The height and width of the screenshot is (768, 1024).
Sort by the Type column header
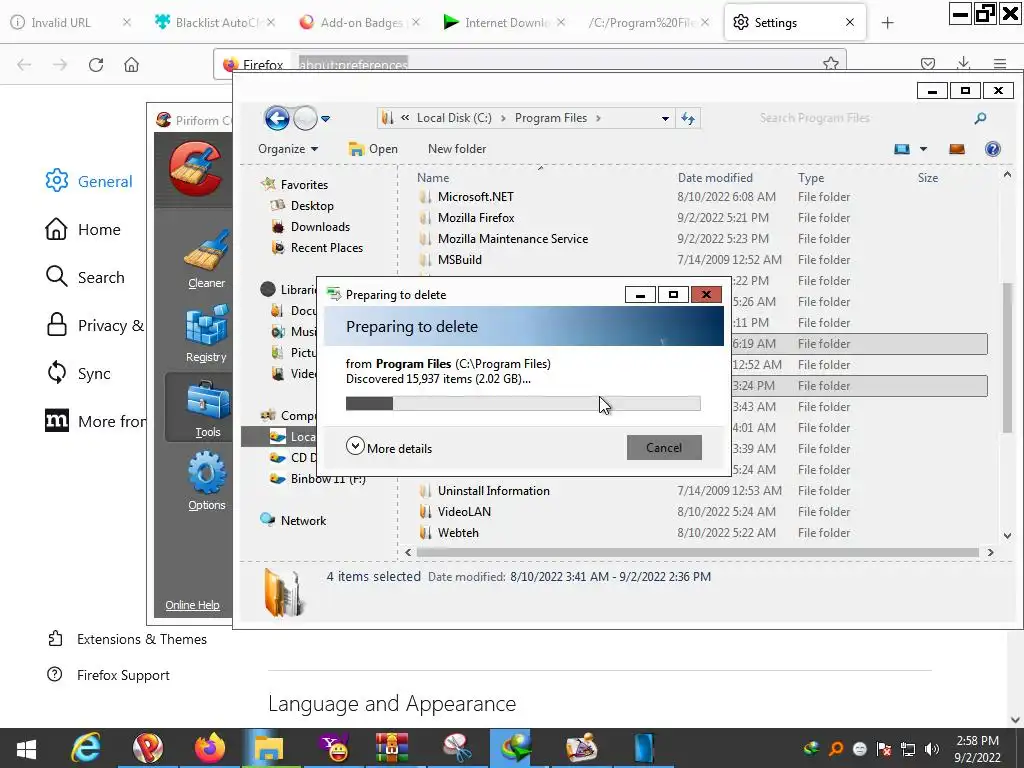click(x=811, y=178)
